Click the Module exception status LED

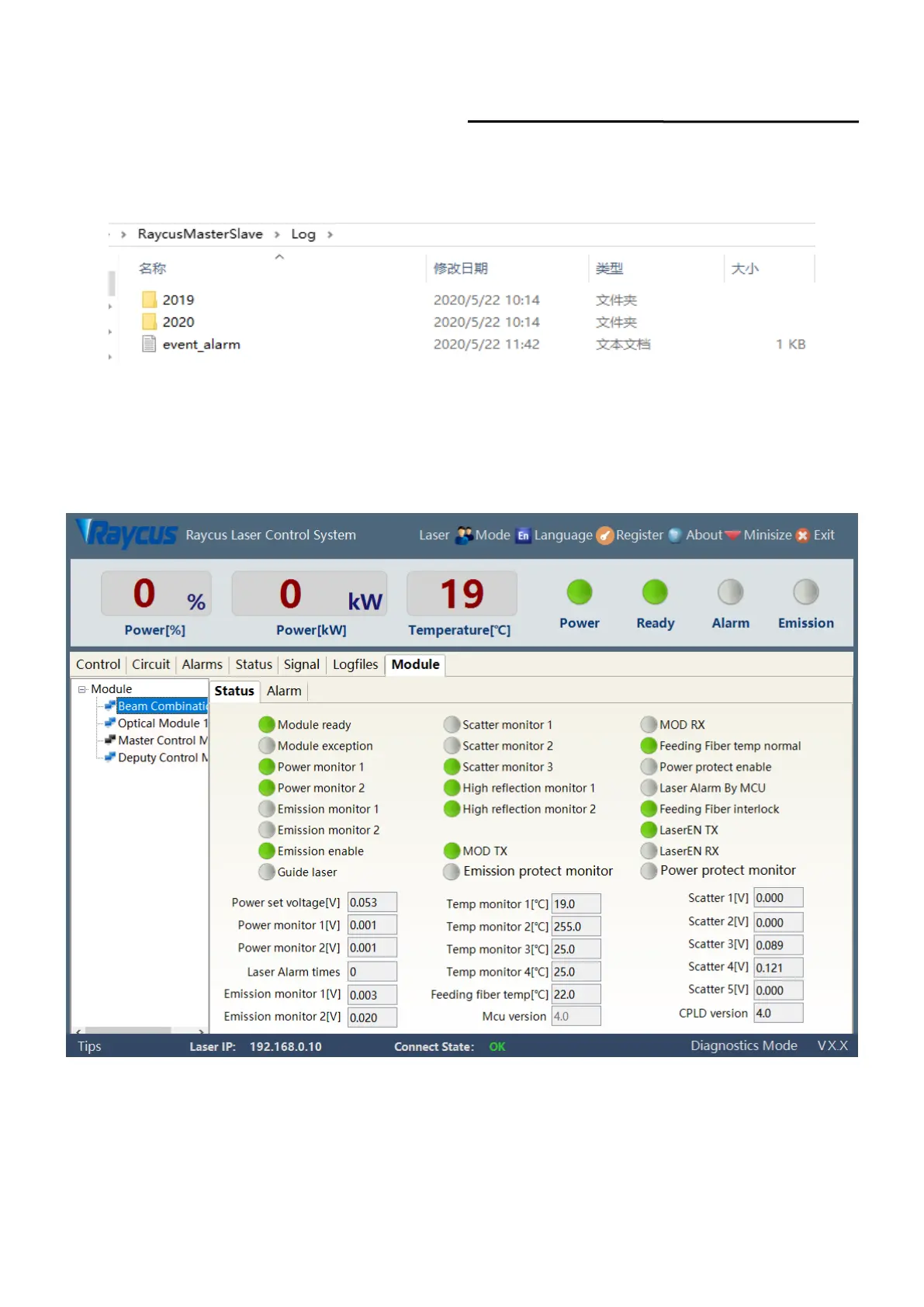tap(267, 745)
